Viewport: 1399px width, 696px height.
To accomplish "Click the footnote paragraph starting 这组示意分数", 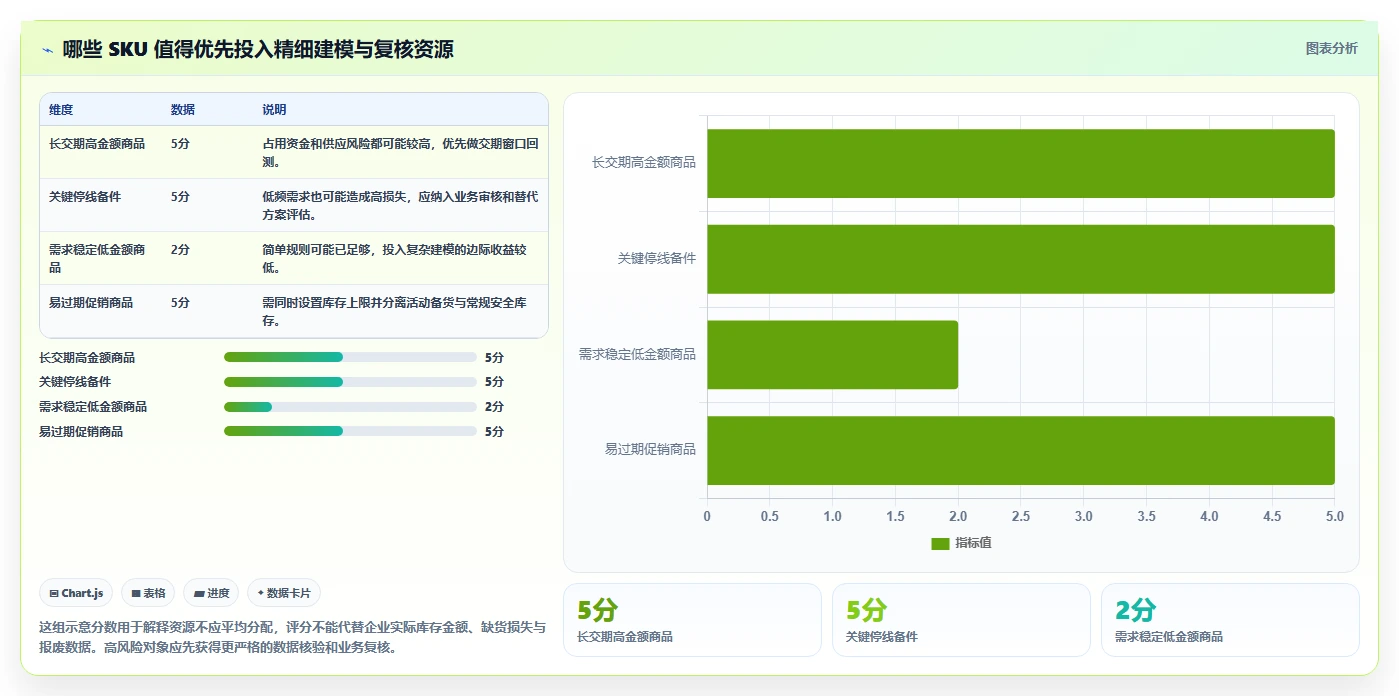I will point(293,637).
